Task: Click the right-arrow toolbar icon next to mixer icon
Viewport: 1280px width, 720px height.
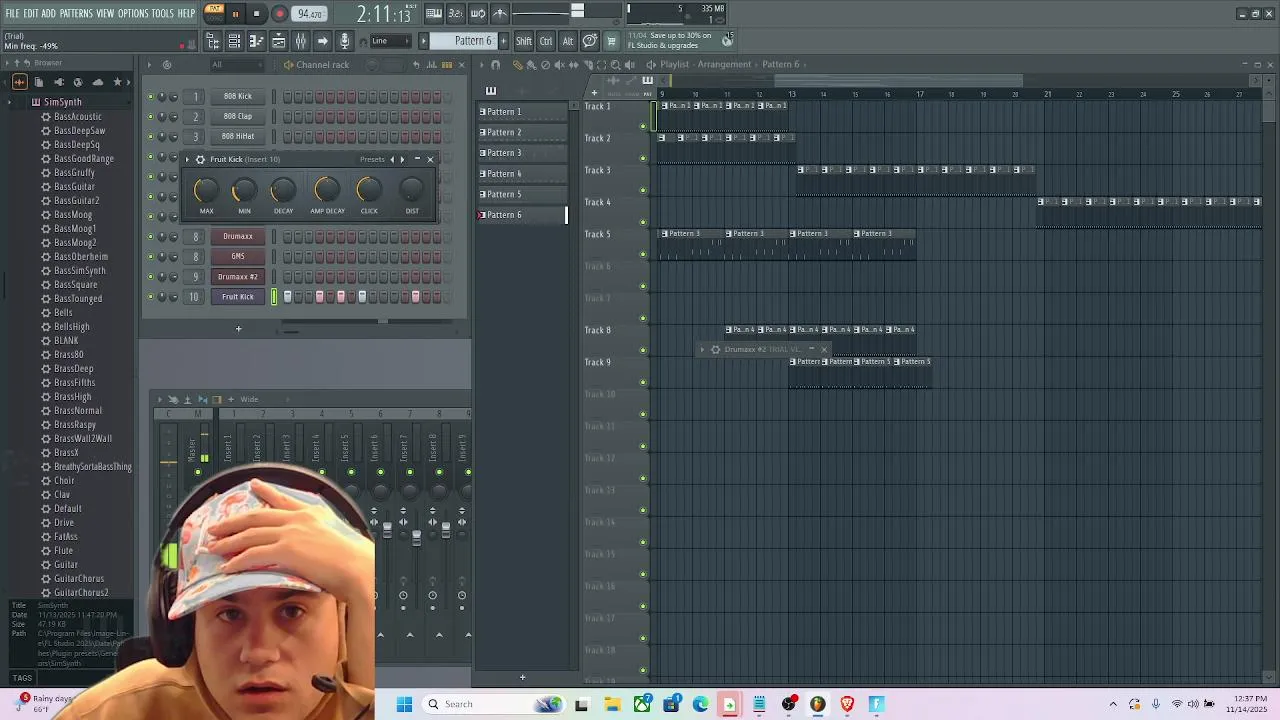Action: 322,41
